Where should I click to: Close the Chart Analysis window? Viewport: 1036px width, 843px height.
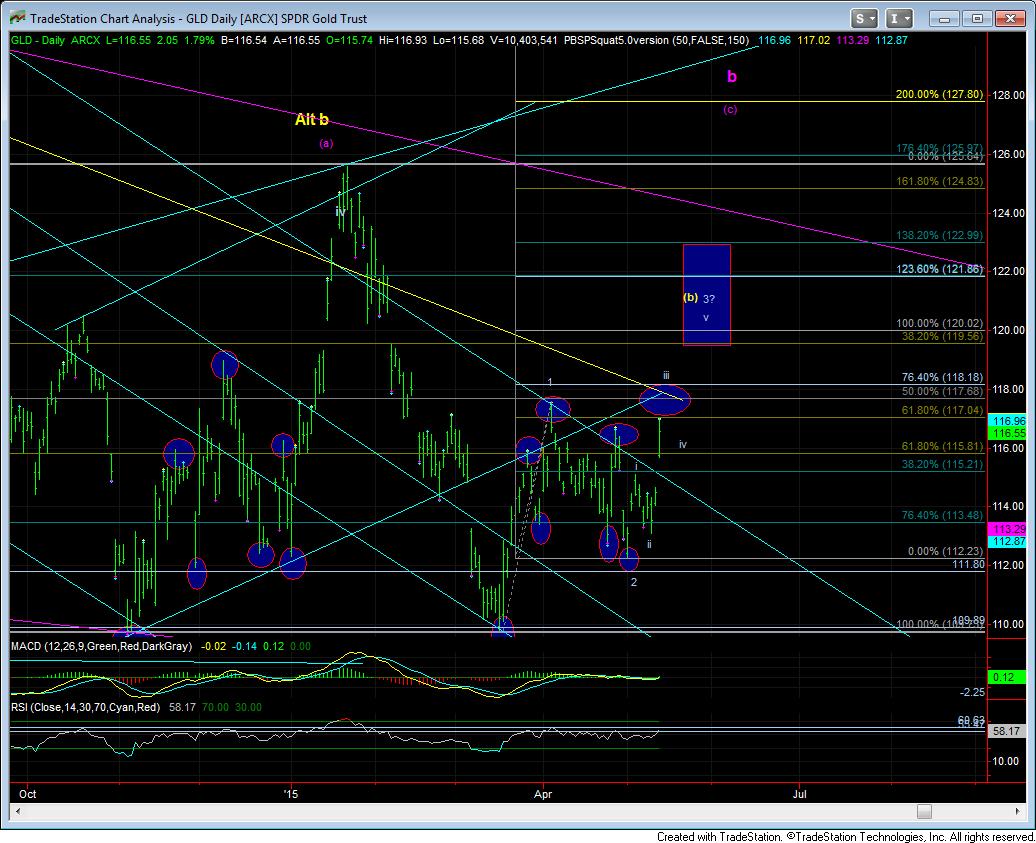click(1010, 18)
